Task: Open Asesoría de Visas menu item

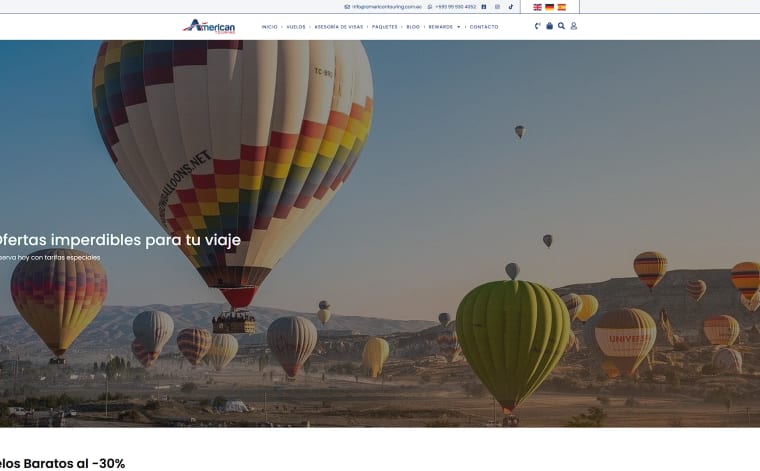Action: tap(339, 27)
